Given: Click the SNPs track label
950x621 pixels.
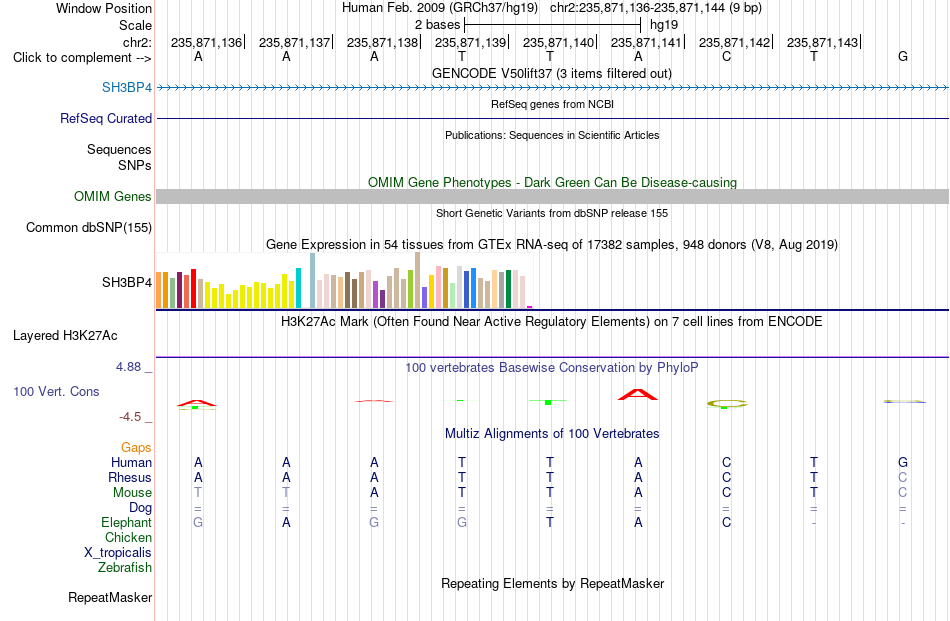Looking at the screenshot, I should click(x=135, y=165).
